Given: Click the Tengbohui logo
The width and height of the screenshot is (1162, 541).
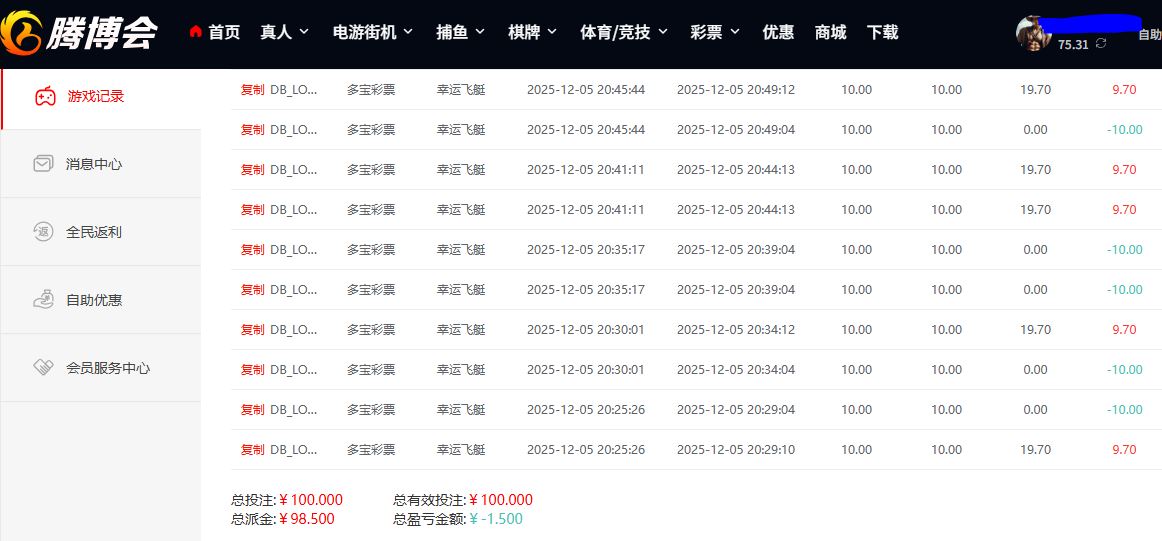Looking at the screenshot, I should coord(79,32).
